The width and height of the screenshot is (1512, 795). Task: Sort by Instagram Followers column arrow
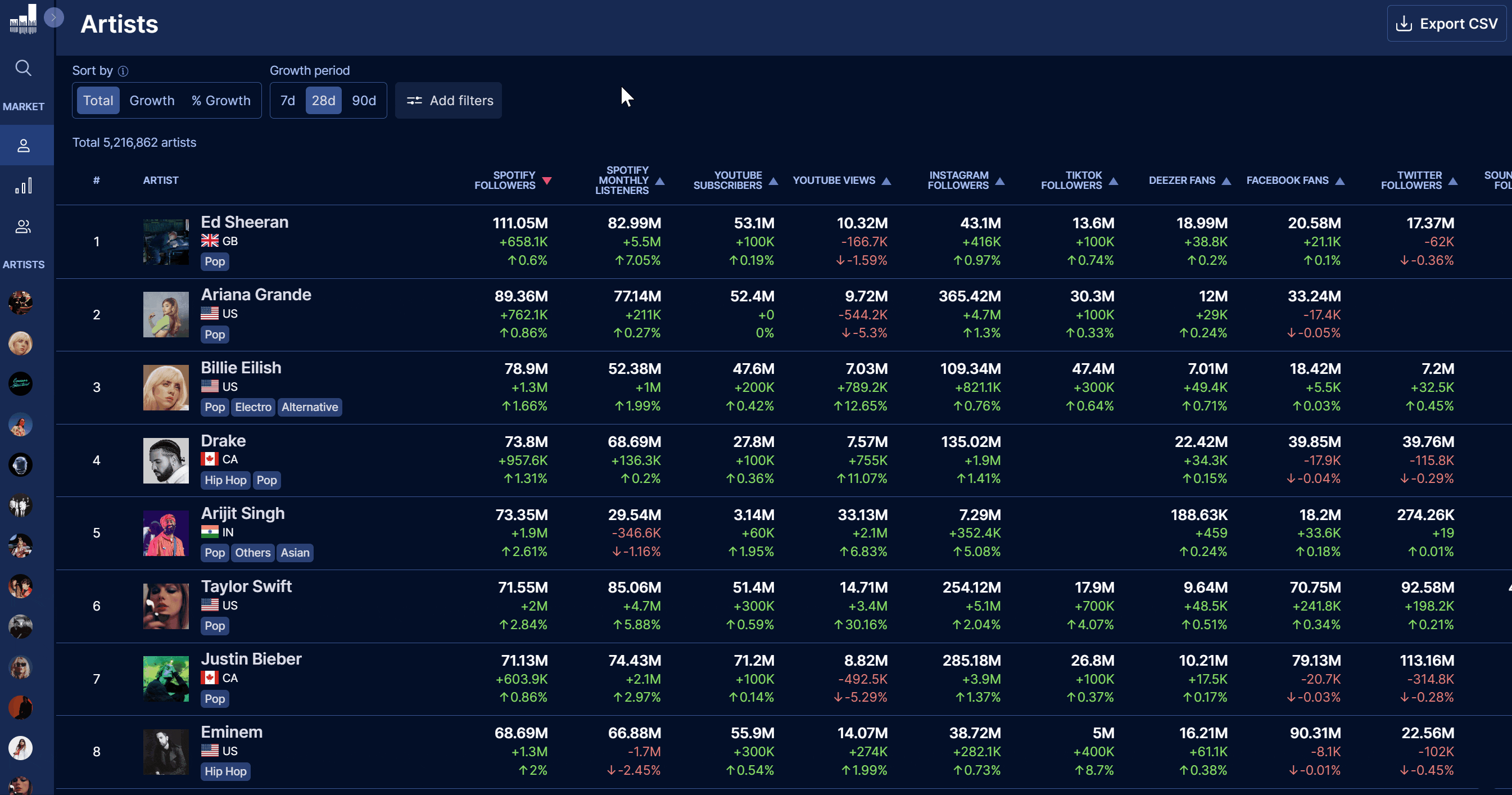pos(1000,181)
